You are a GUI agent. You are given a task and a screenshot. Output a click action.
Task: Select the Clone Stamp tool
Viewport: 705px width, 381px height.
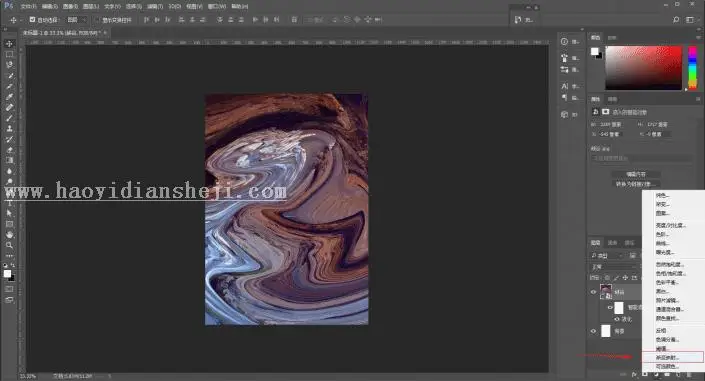[x=9, y=129]
